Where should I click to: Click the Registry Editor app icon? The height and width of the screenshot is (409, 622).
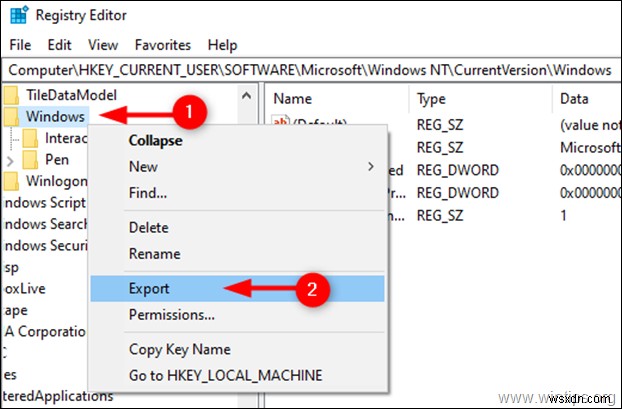coord(19,15)
